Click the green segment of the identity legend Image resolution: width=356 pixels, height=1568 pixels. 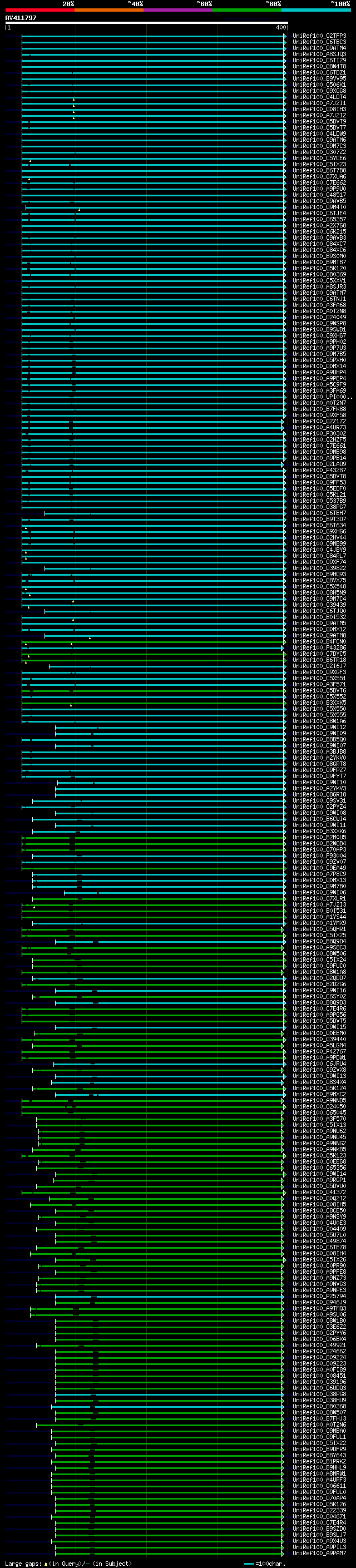pos(247,10)
